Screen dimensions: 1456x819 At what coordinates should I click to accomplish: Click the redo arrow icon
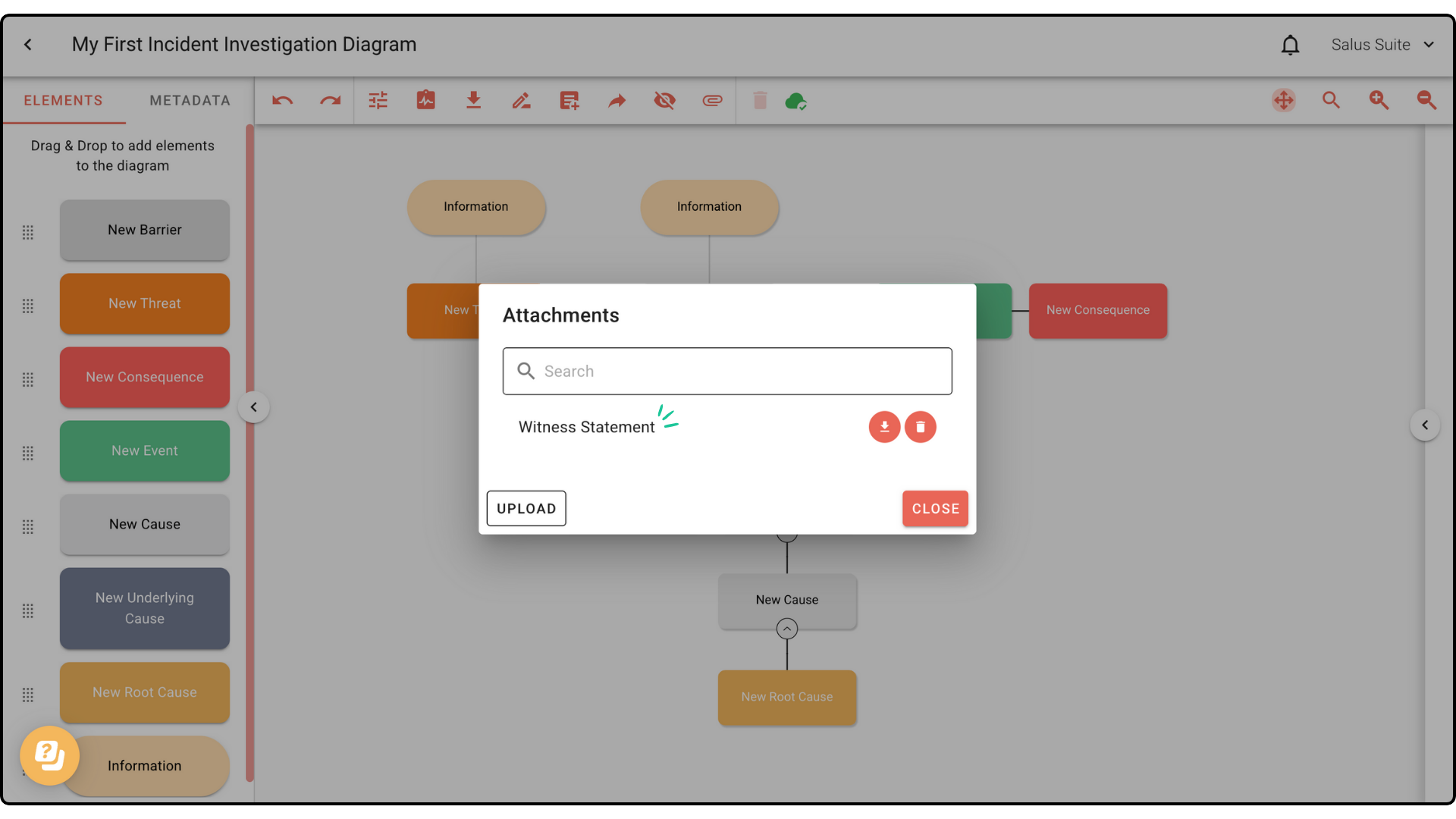330,100
